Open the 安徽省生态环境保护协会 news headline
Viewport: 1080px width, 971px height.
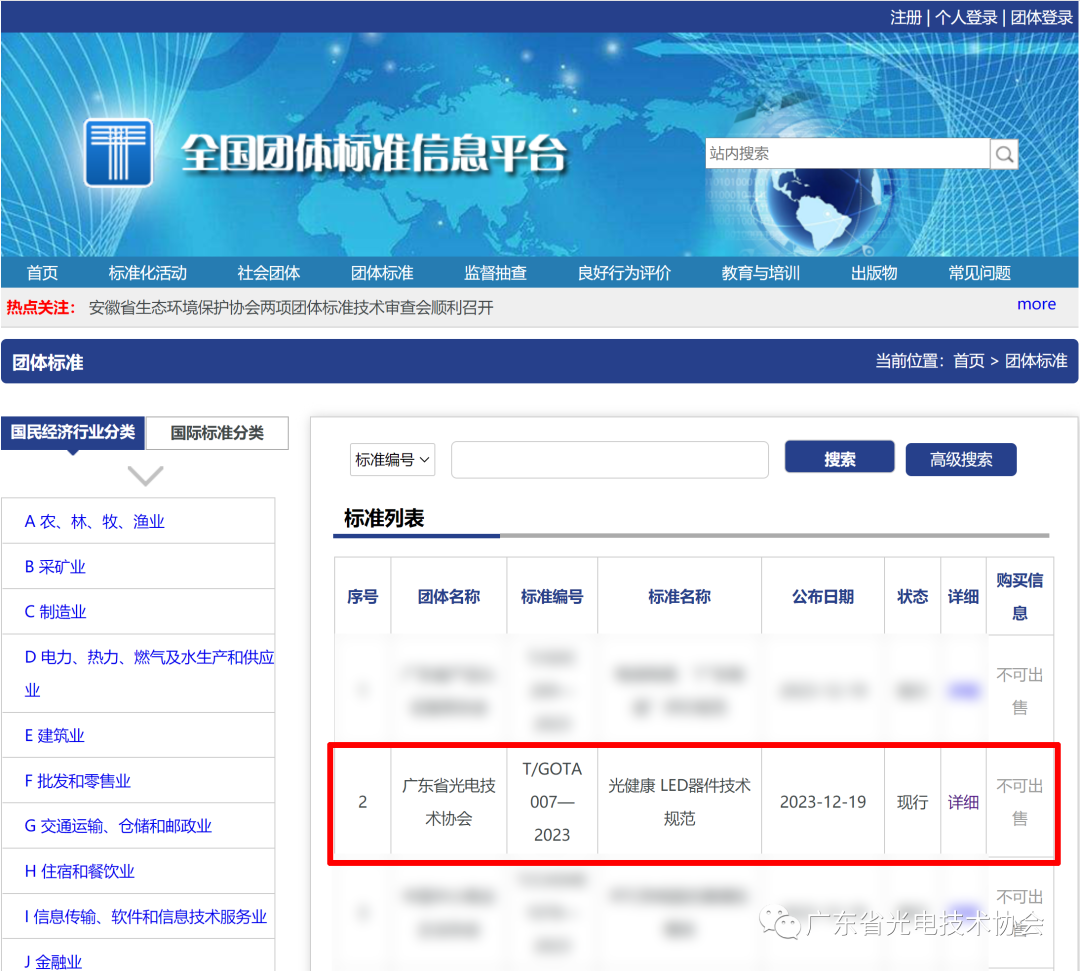tap(291, 308)
